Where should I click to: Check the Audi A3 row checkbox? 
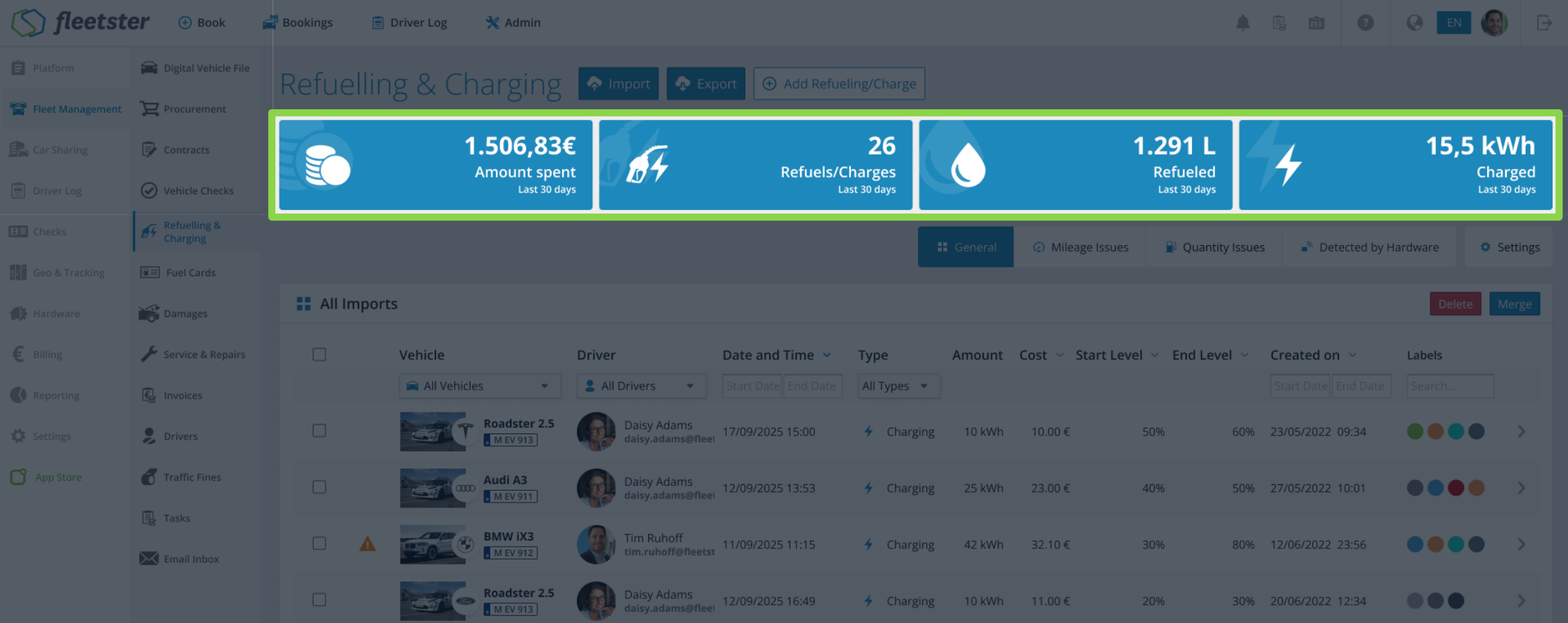click(319, 487)
